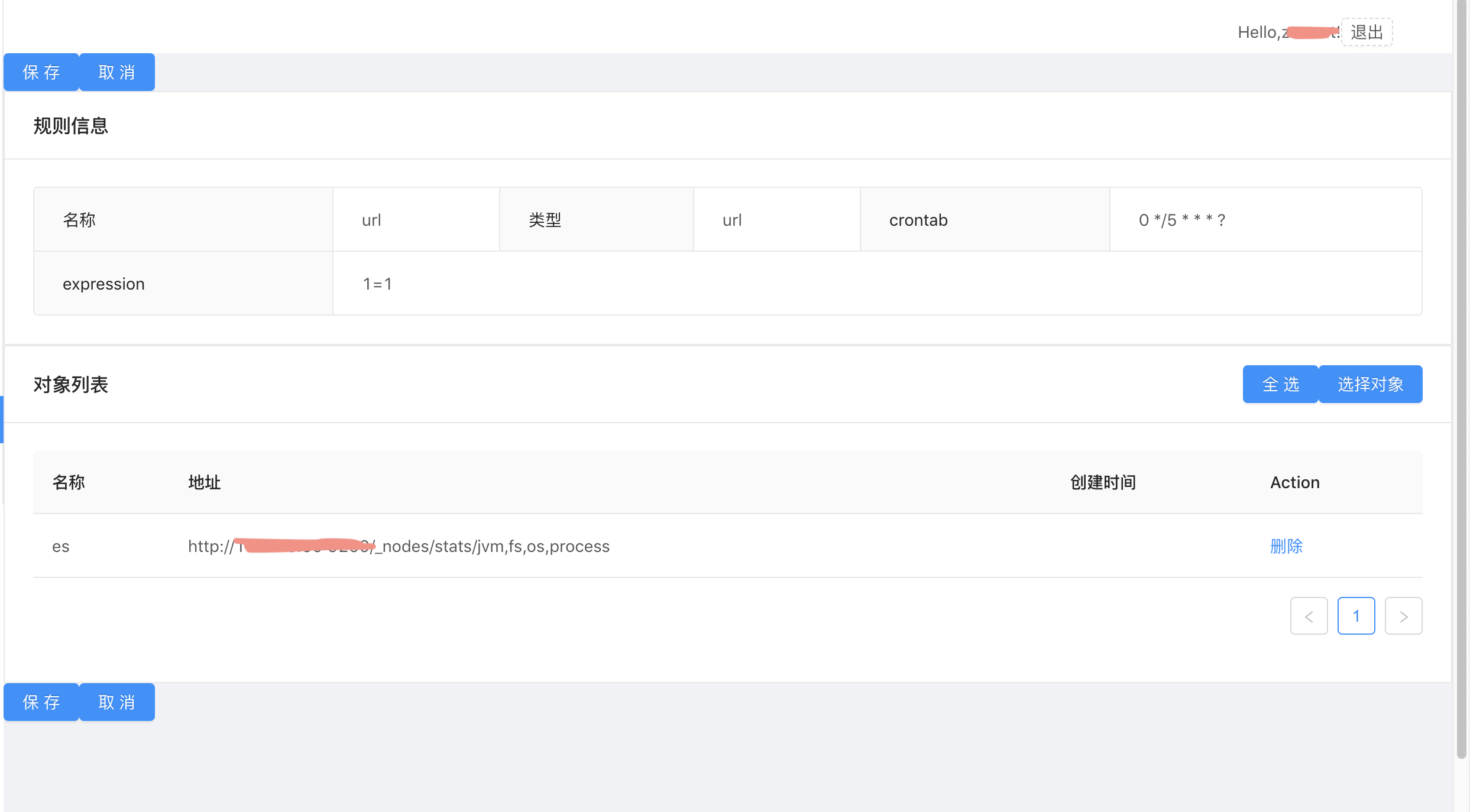The width and height of the screenshot is (1470, 812).
Task: Click 删除 link for es row
Action: click(x=1286, y=546)
